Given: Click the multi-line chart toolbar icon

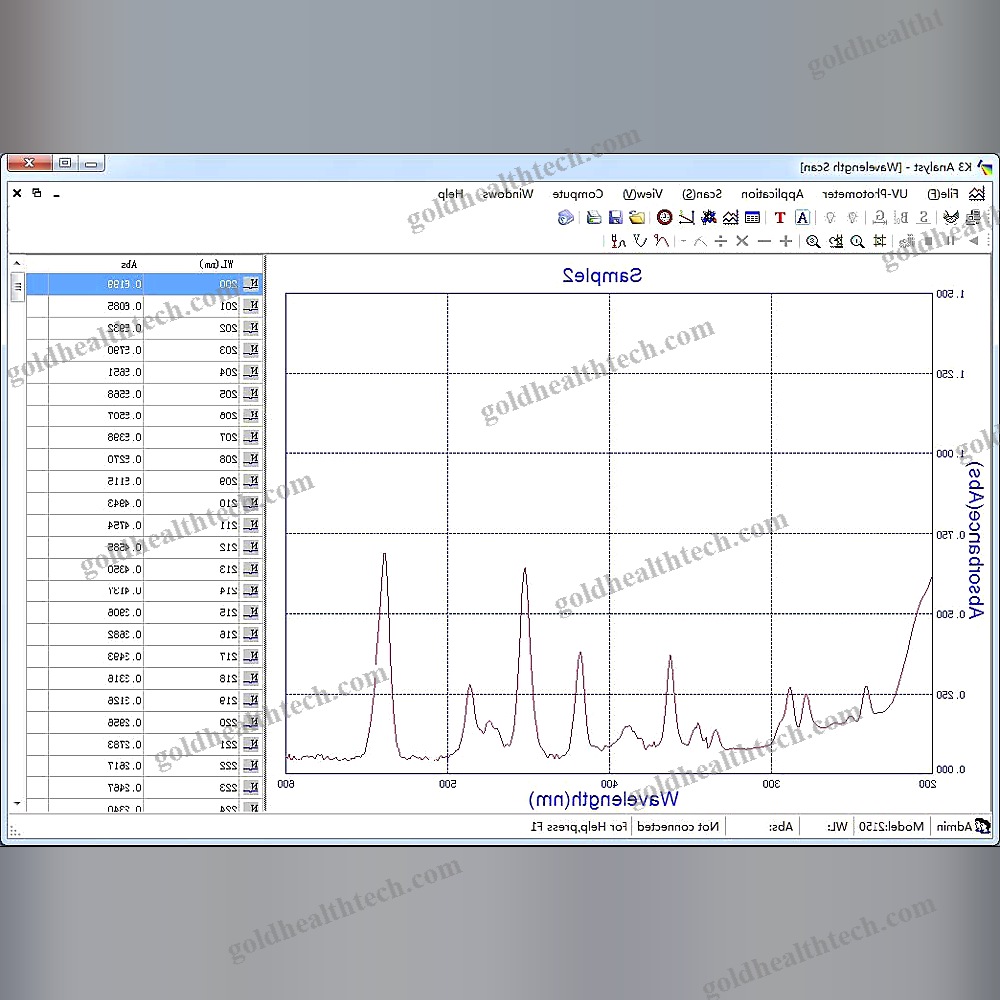Looking at the screenshot, I should [731, 217].
